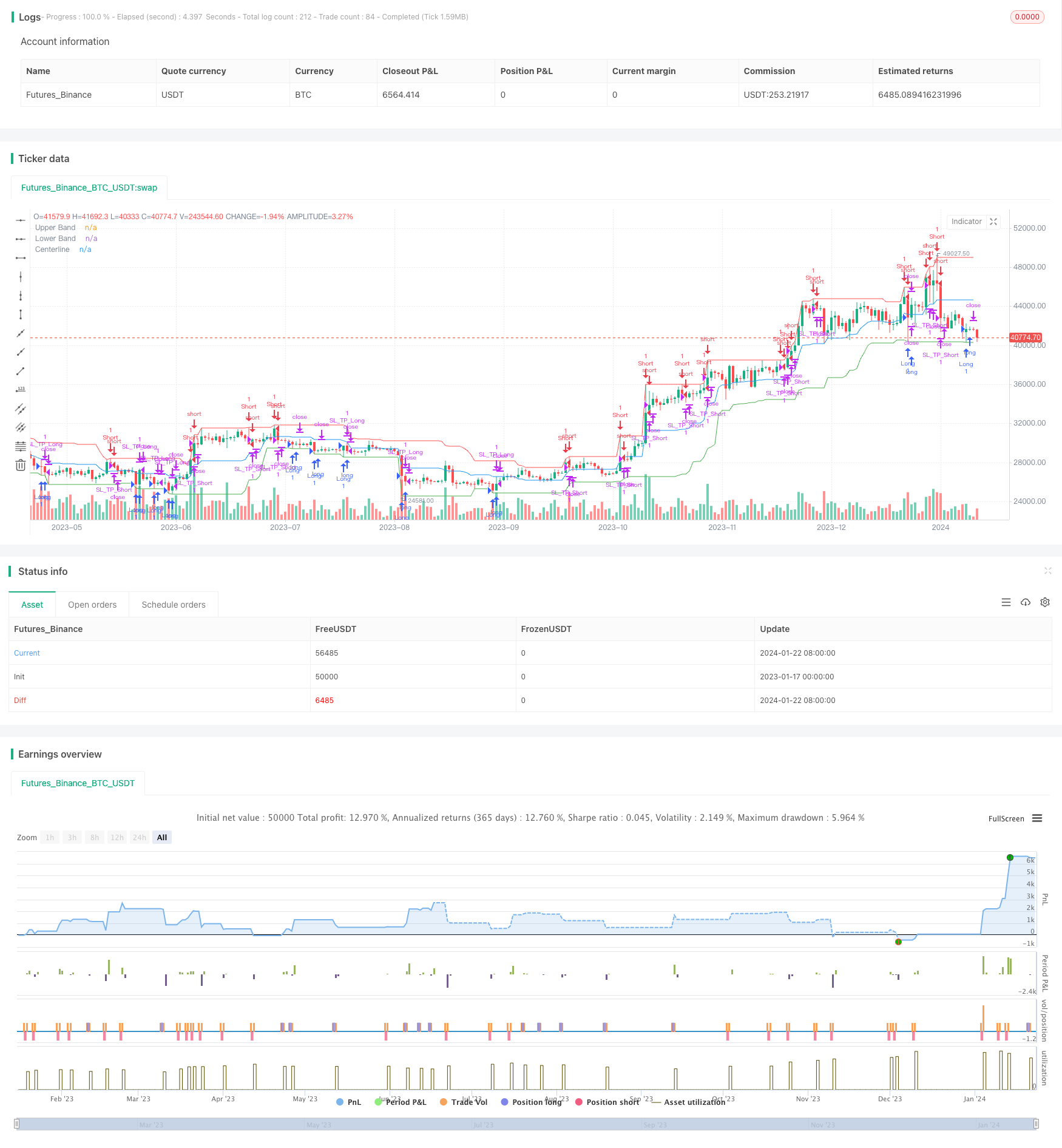
Task: Open the Status info settings gear
Action: pos(1045,602)
